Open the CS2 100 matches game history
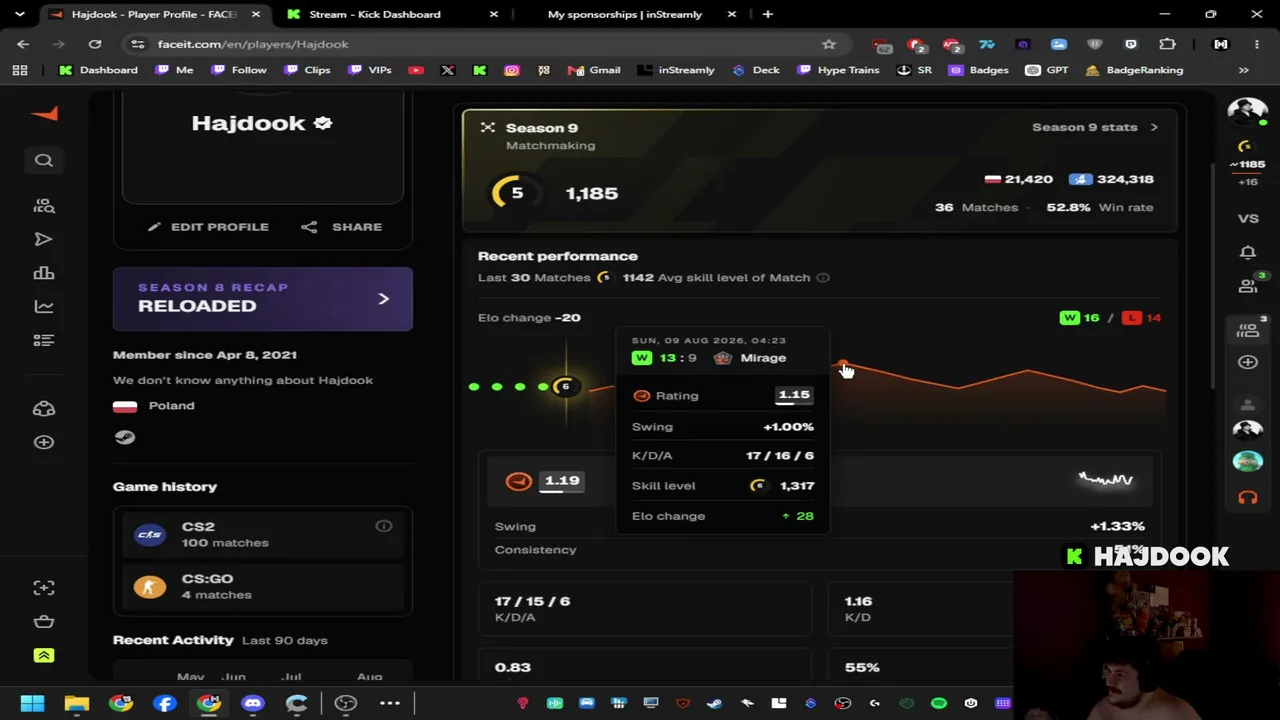The height and width of the screenshot is (720, 1280). 263,534
